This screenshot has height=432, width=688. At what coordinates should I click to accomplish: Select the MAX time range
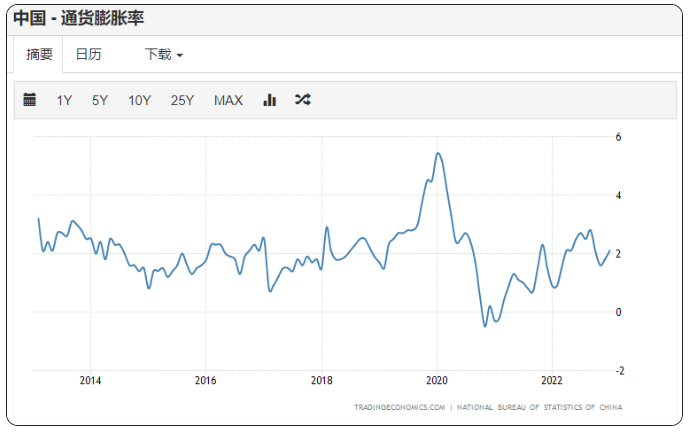pos(228,100)
